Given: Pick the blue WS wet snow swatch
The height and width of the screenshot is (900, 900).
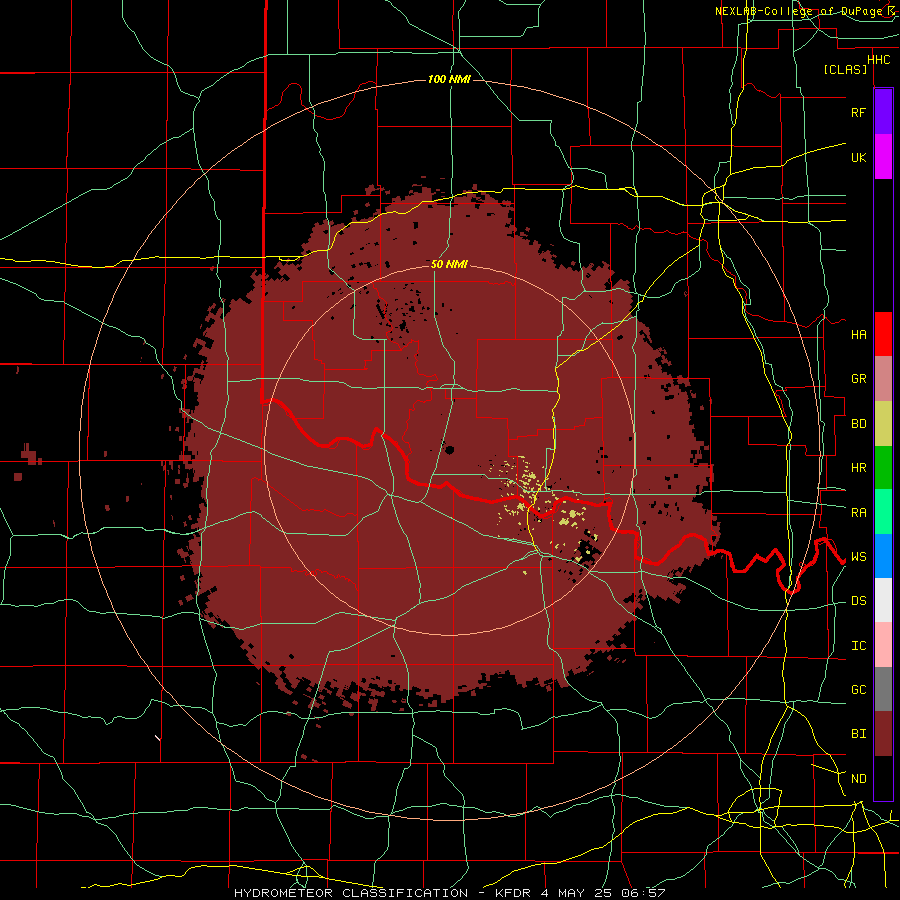Looking at the screenshot, I should coord(883,556).
